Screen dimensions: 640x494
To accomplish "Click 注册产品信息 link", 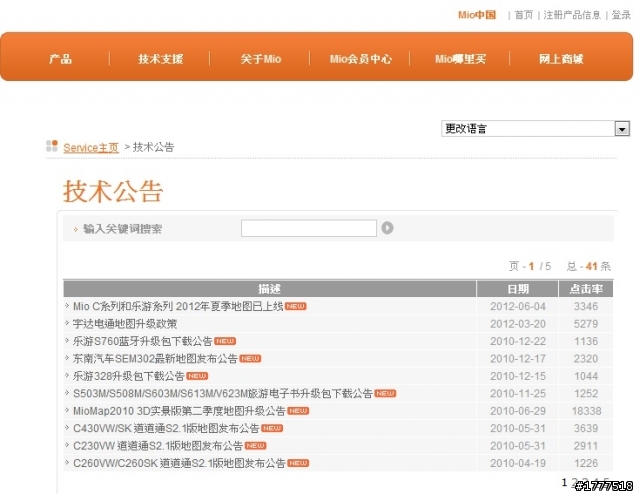I will 572,15.
